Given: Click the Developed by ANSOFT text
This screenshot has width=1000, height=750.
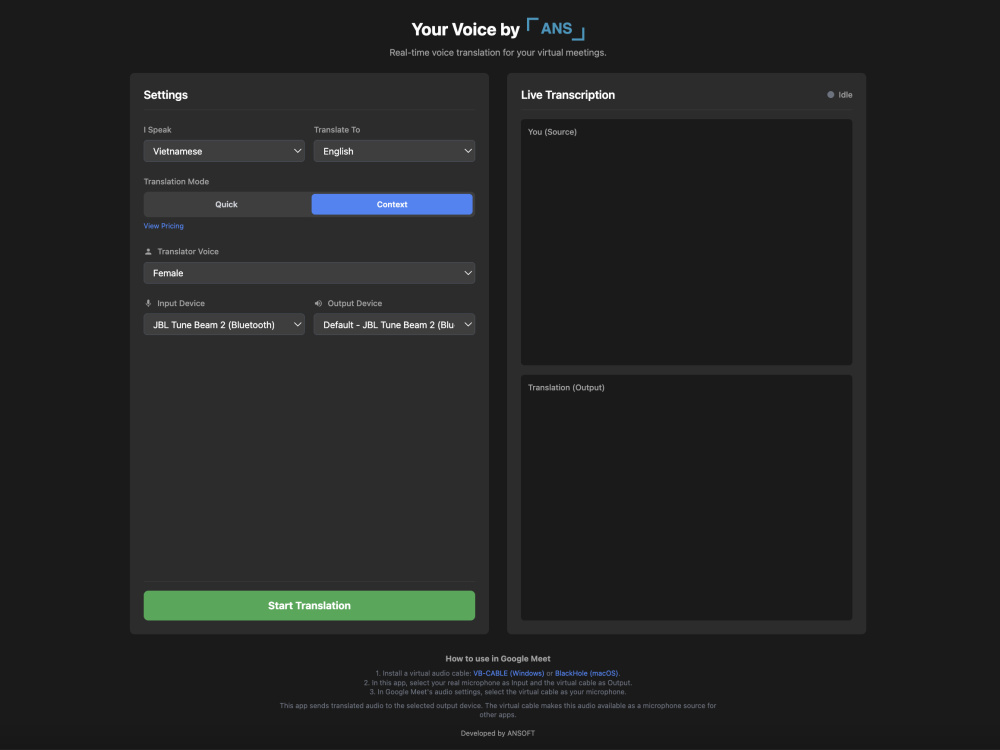Looking at the screenshot, I should [498, 733].
